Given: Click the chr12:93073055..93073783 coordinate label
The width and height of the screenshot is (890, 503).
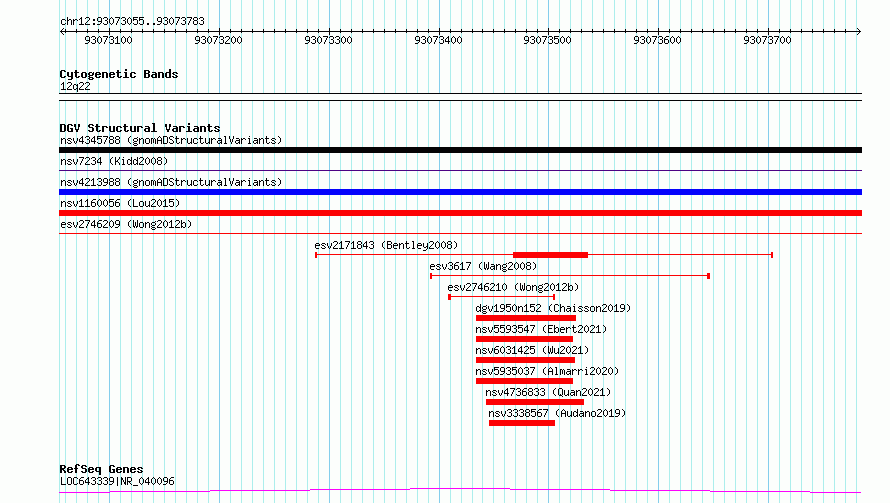Looking at the screenshot, I should (x=132, y=22).
